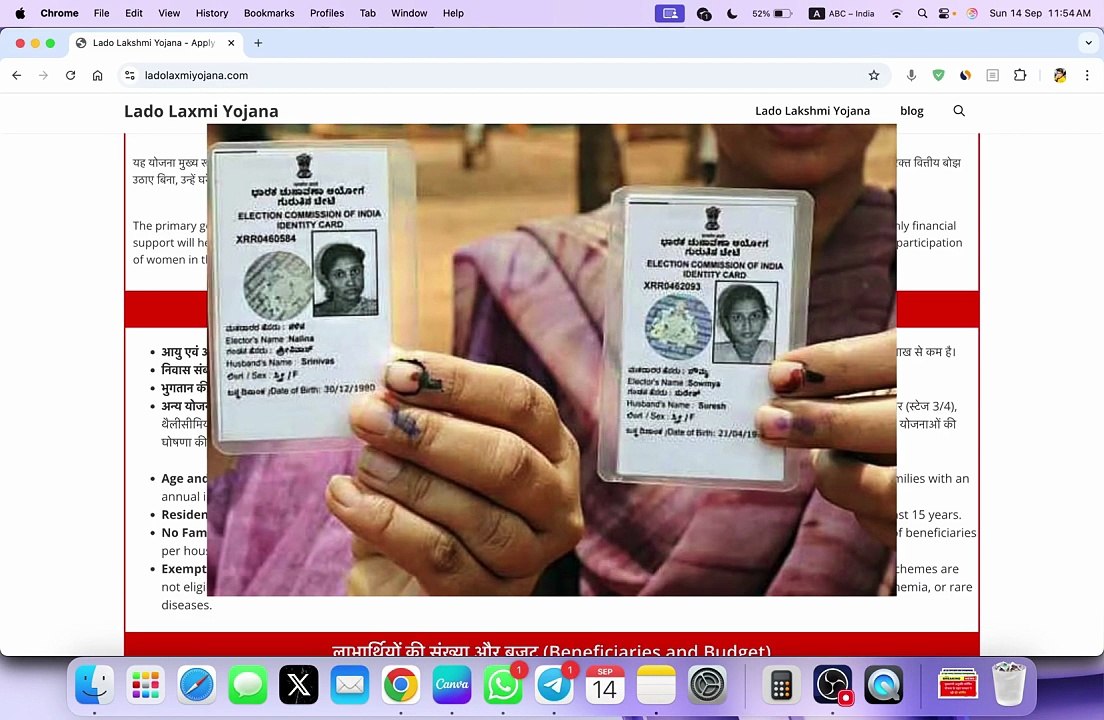This screenshot has width=1104, height=720.
Task: Toggle the Focus moon icon
Action: (x=732, y=13)
